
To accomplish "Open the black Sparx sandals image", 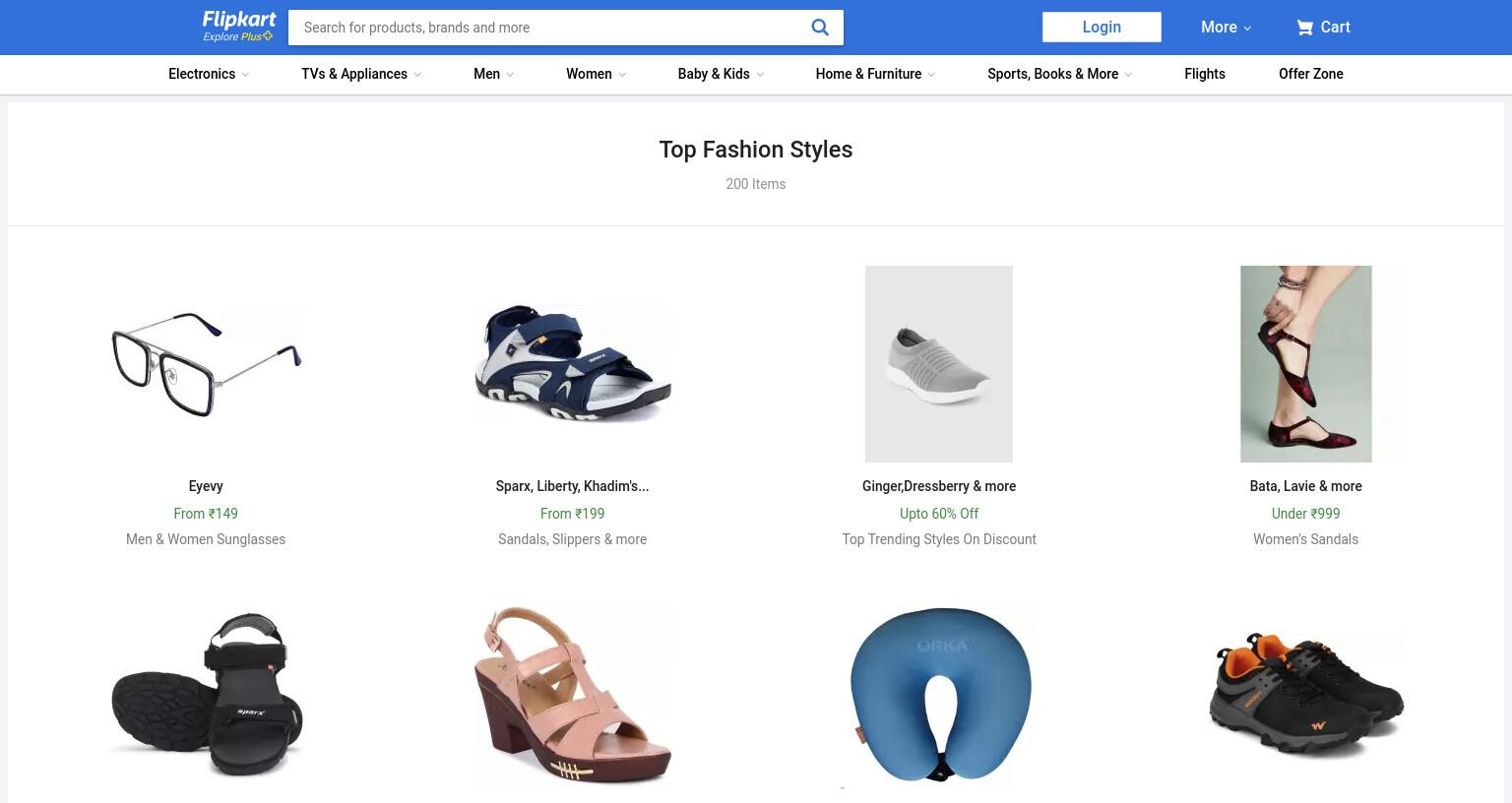I will (206, 695).
